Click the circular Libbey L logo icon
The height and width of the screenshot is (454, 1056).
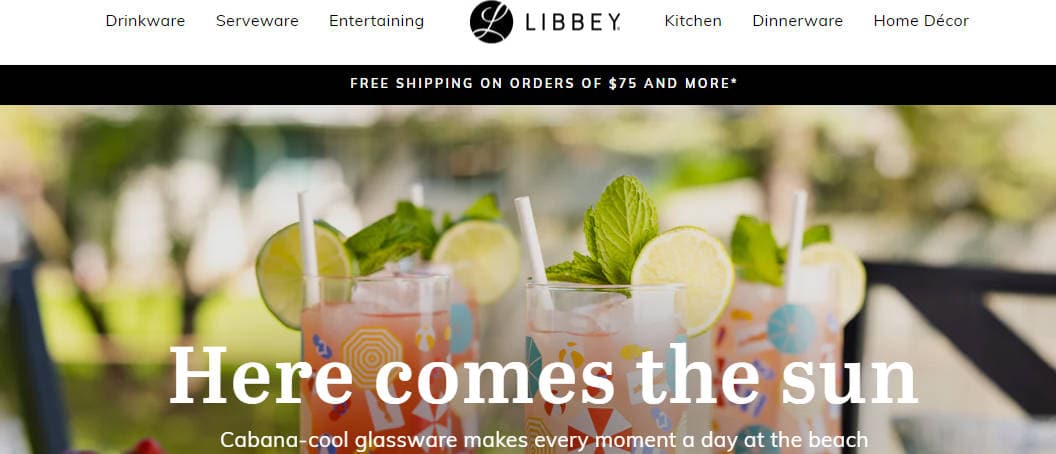491,22
